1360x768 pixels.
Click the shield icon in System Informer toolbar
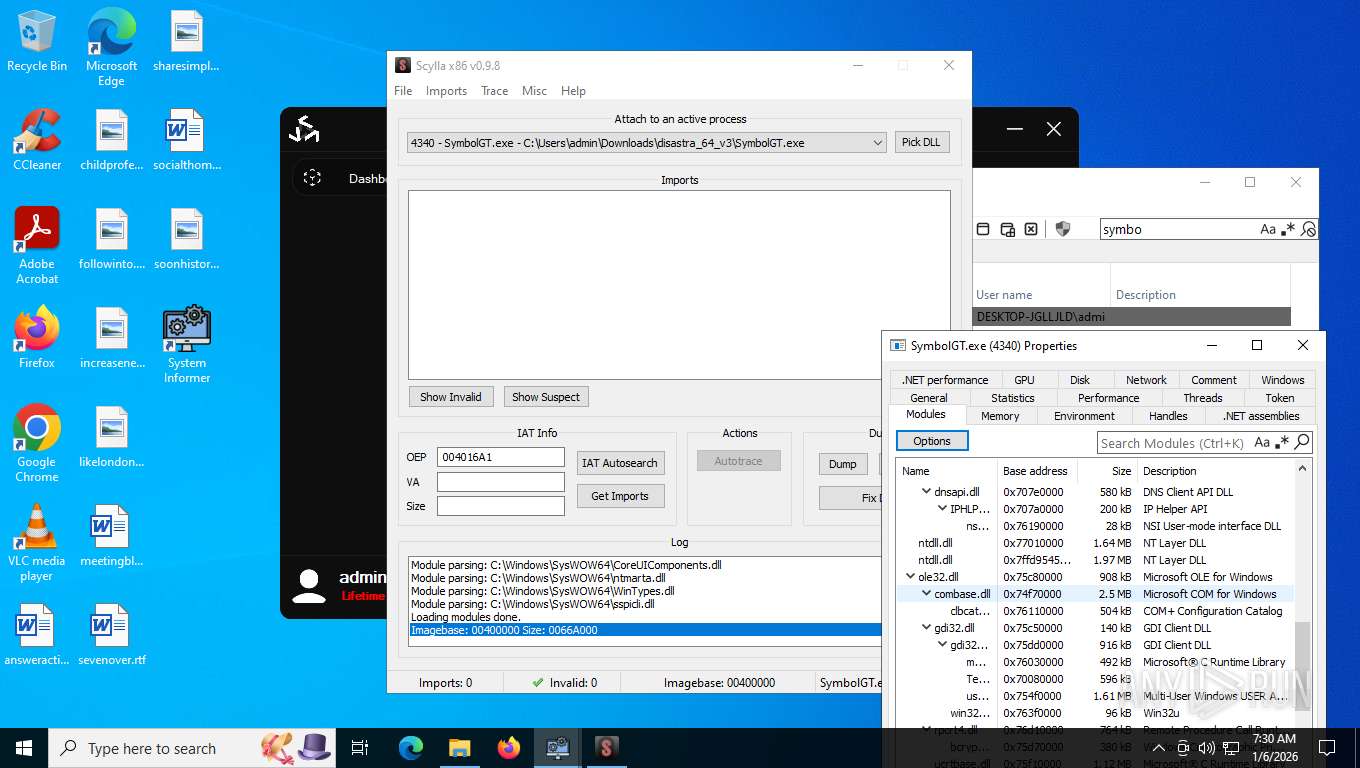1063,229
